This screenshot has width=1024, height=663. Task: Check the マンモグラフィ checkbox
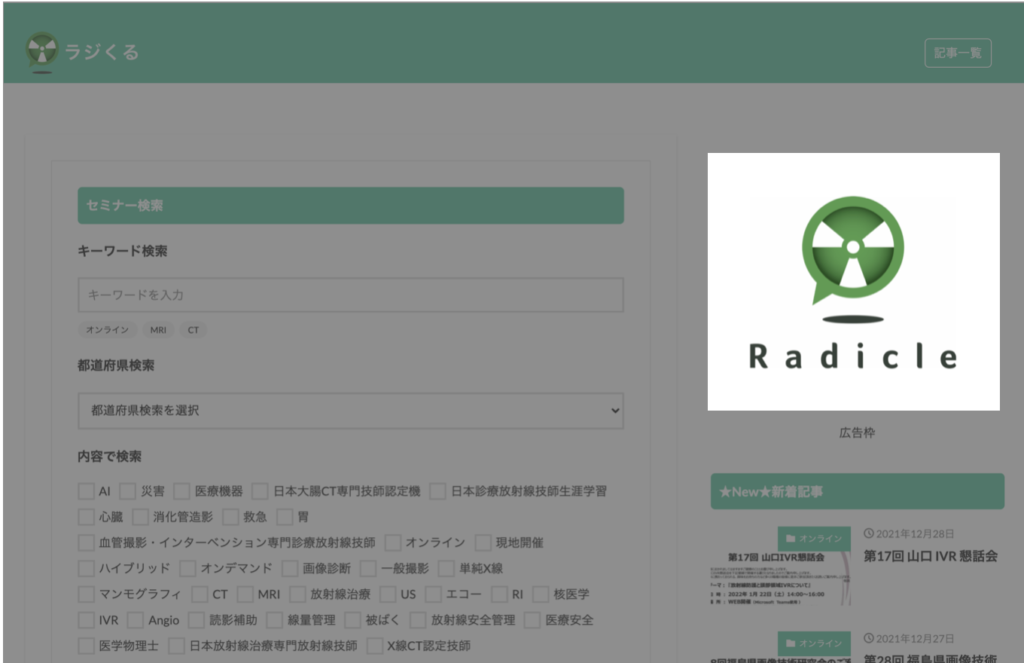point(86,594)
